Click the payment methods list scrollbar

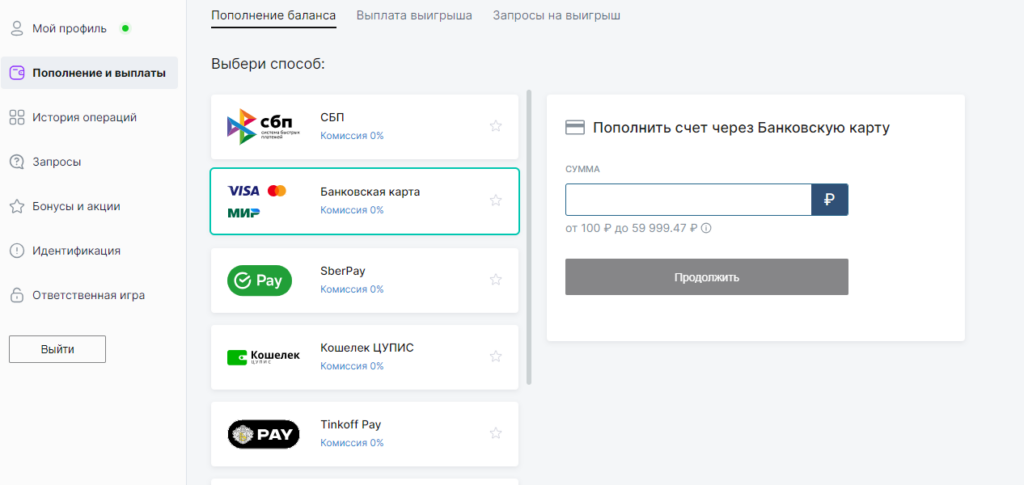coord(529,237)
